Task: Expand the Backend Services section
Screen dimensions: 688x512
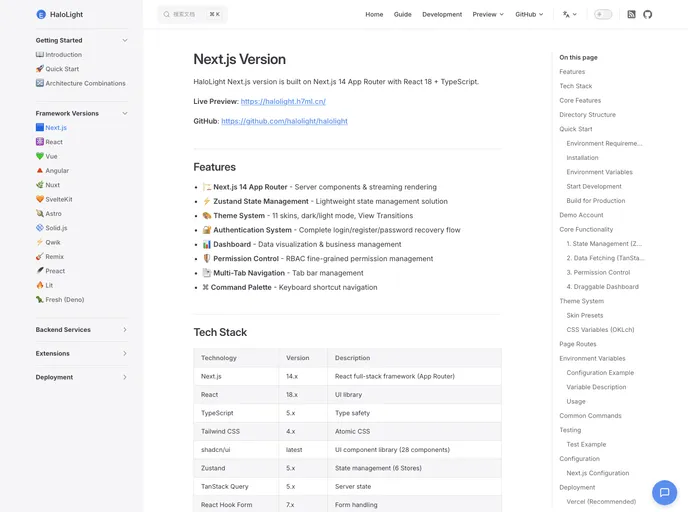Action: pos(125,329)
